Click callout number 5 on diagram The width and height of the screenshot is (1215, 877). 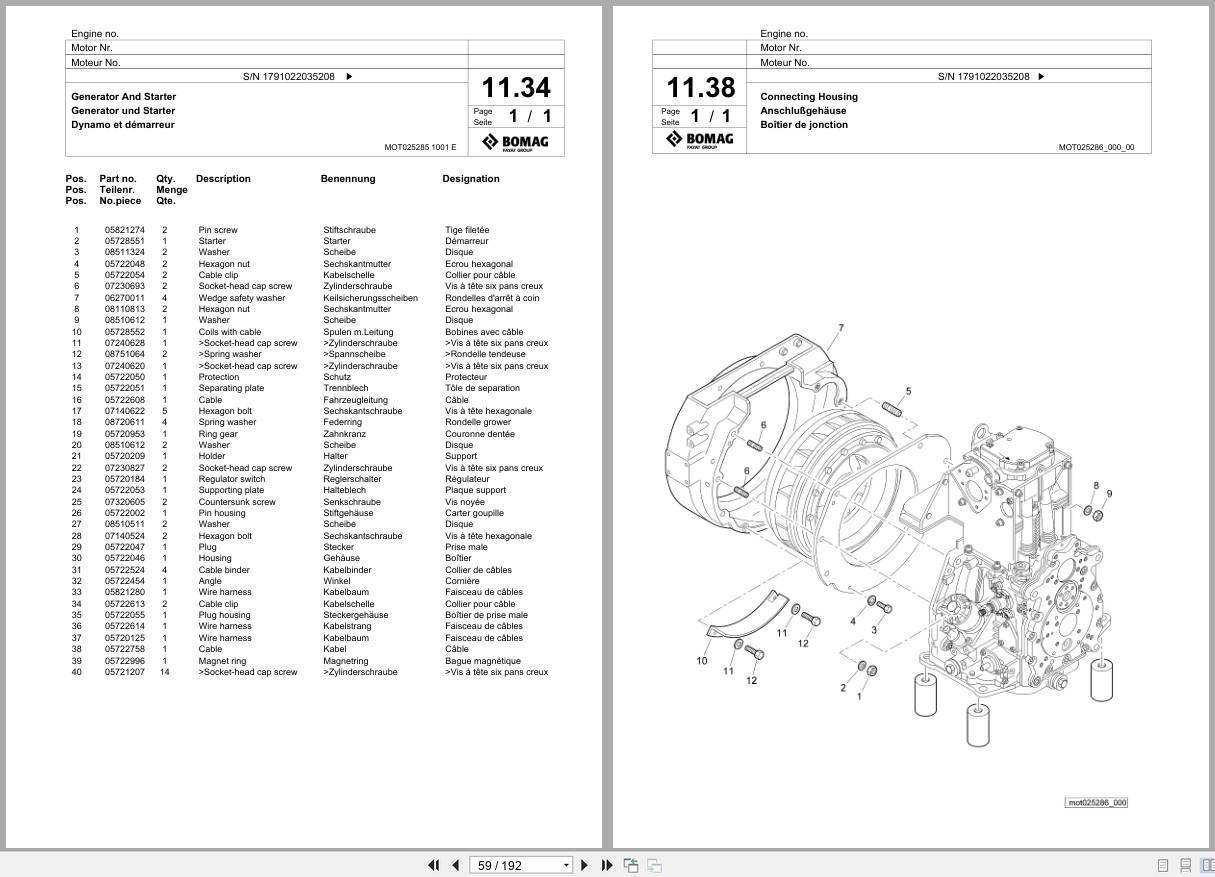[x=908, y=390]
